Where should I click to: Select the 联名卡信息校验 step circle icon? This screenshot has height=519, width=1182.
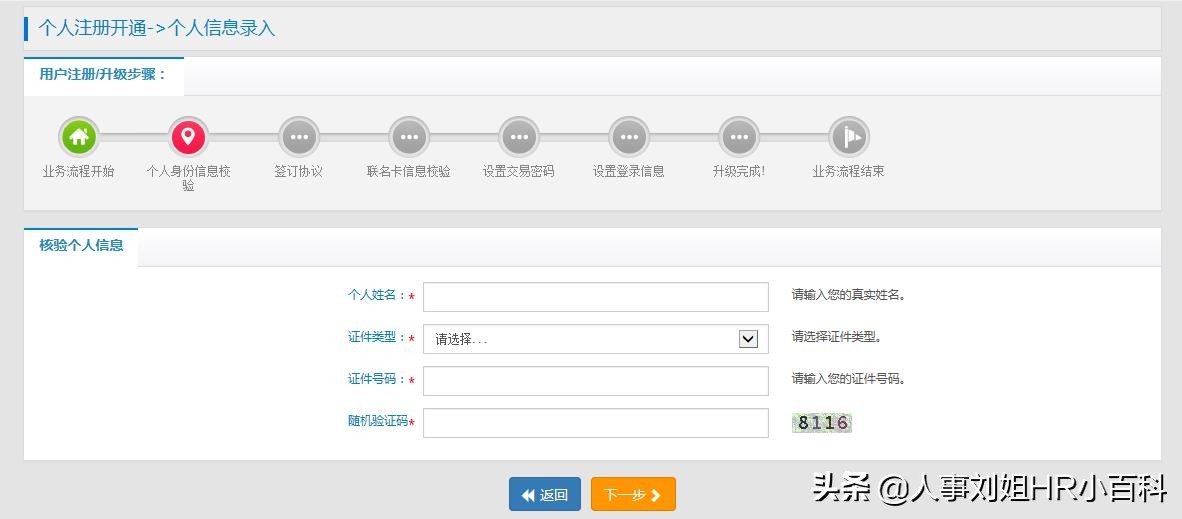(409, 137)
